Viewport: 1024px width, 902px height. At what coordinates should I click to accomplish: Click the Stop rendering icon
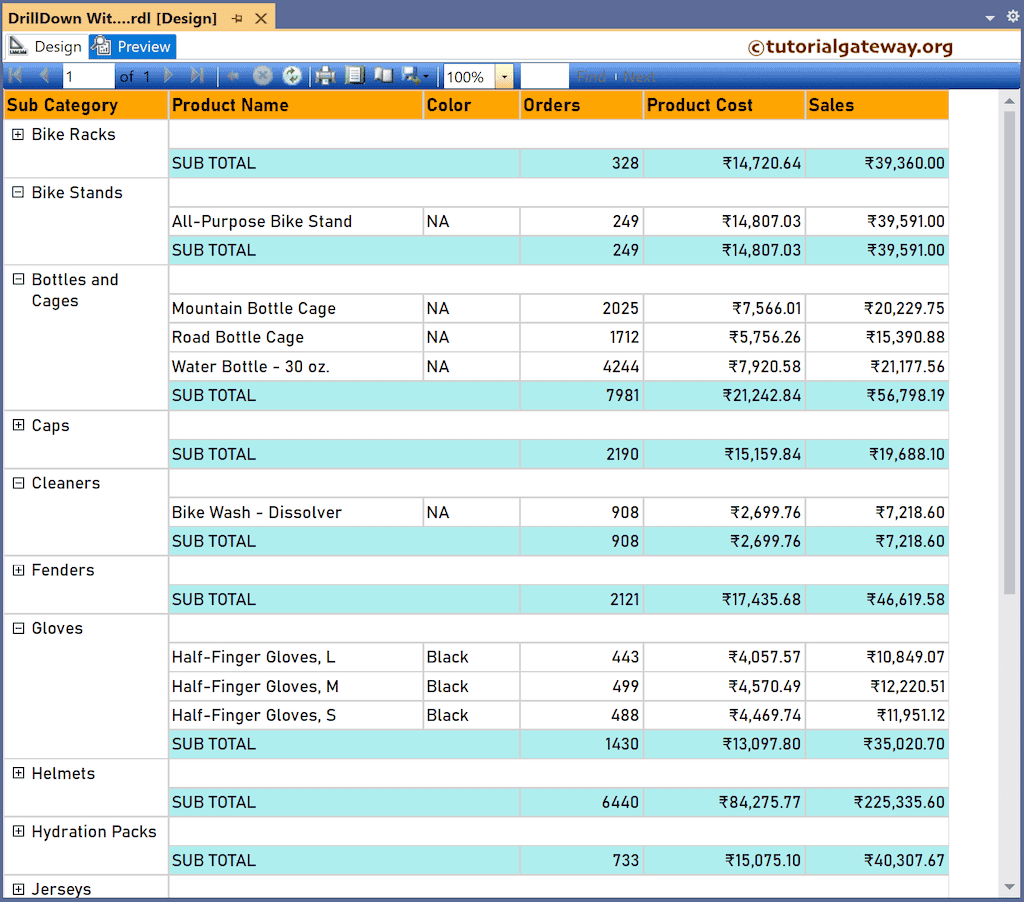[262, 76]
